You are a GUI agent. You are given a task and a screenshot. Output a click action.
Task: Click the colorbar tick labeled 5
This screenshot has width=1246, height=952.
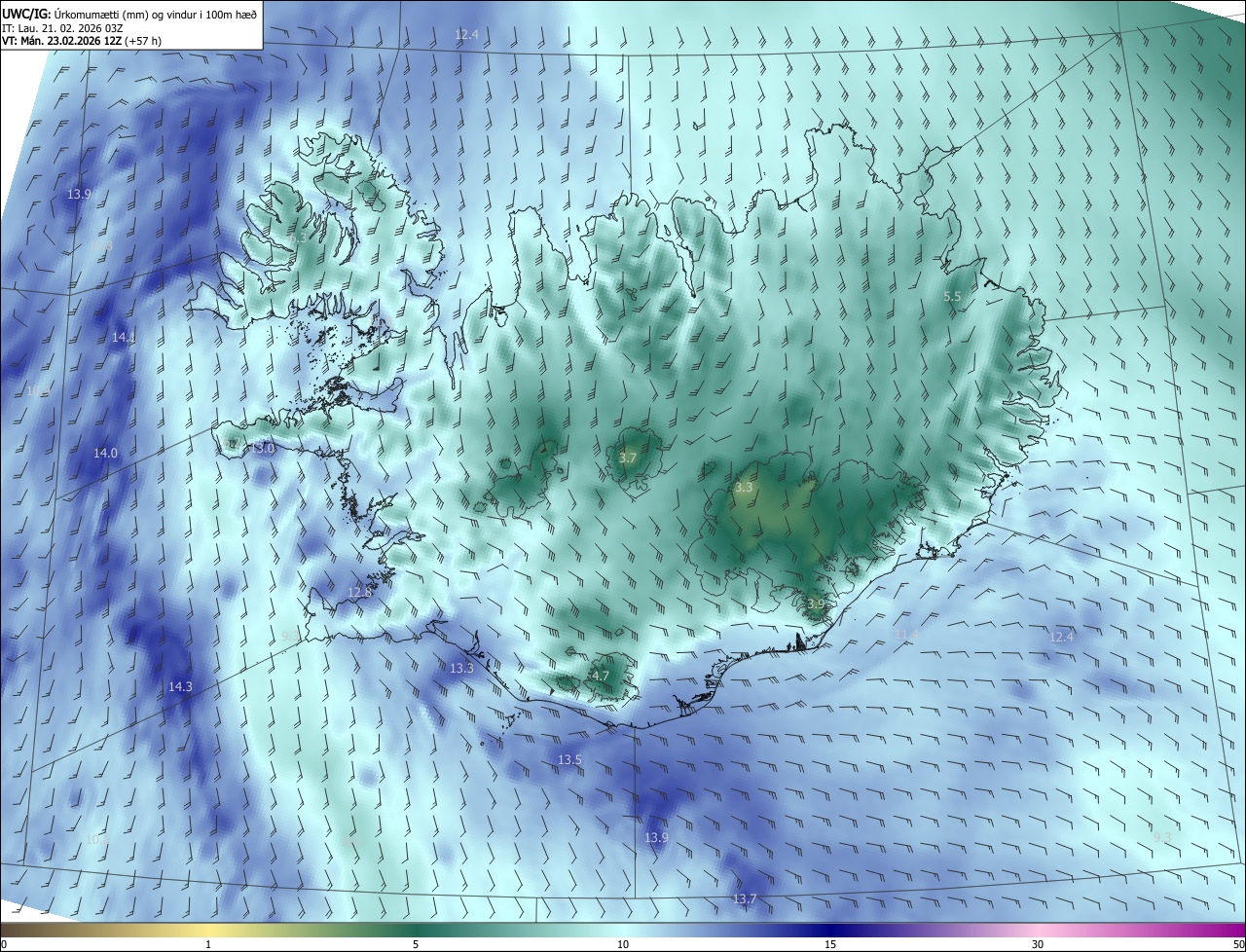[416, 944]
